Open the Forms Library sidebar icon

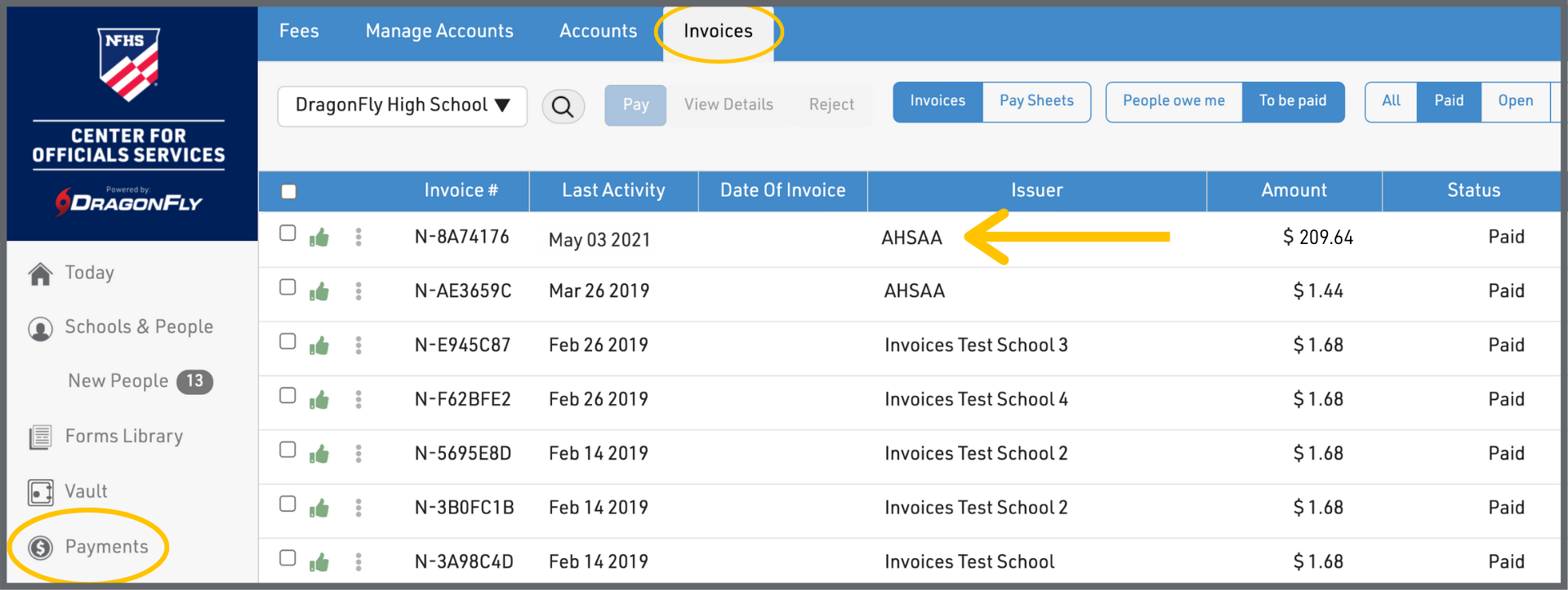pos(40,437)
